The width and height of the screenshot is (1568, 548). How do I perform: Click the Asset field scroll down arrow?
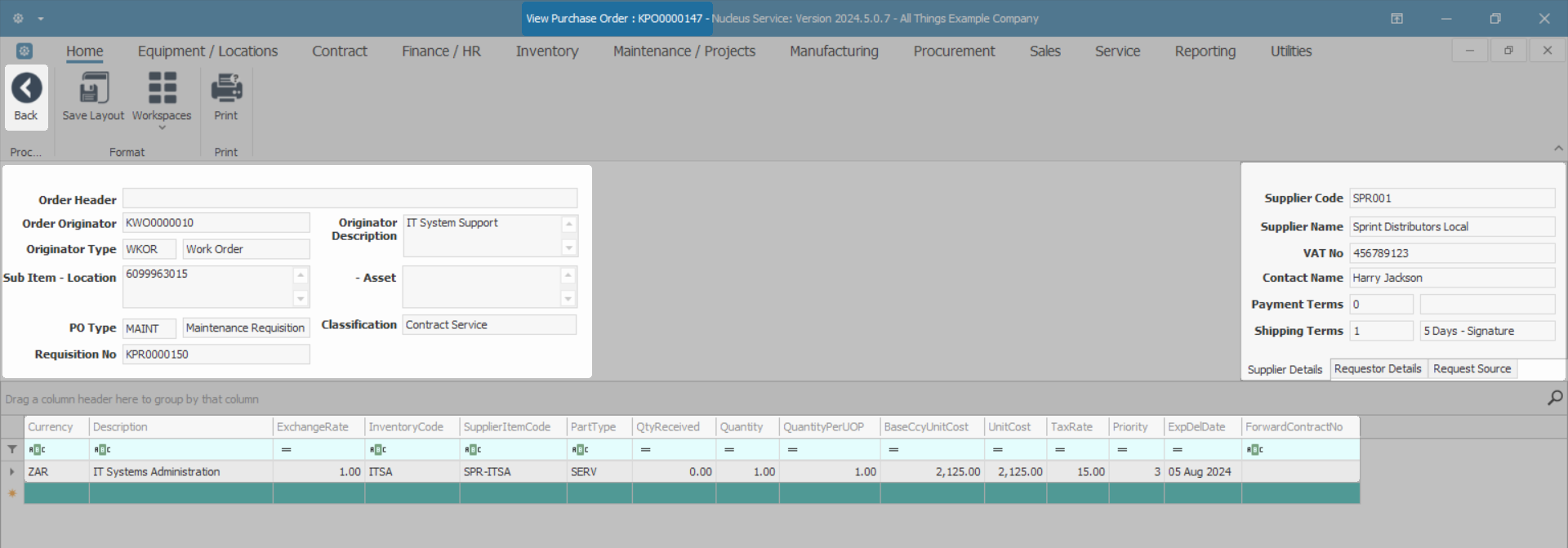click(x=568, y=299)
